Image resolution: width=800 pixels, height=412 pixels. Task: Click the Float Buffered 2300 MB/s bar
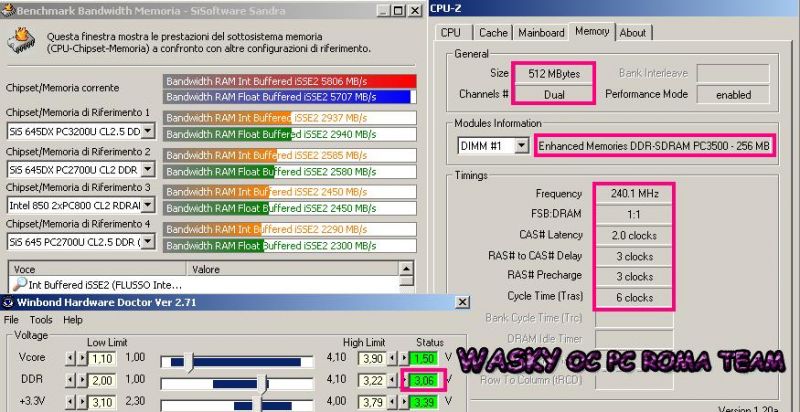tap(290, 246)
